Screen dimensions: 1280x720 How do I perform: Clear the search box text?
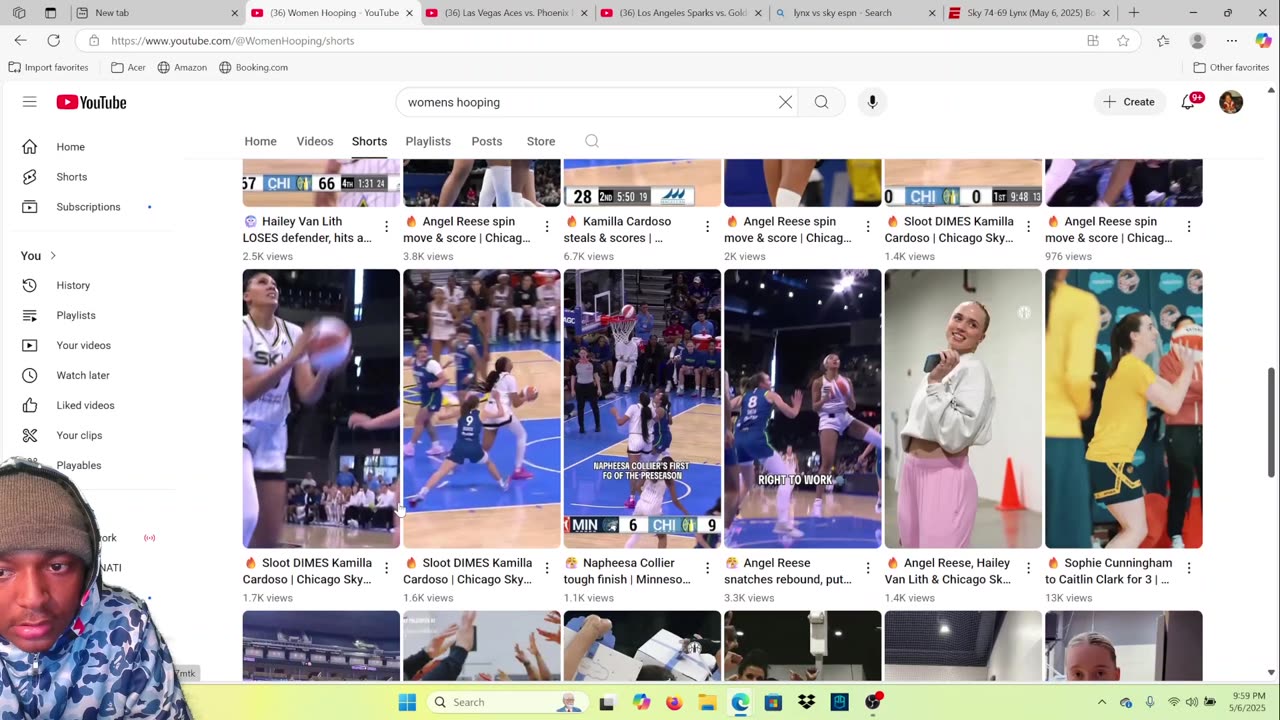pyautogui.click(x=785, y=102)
